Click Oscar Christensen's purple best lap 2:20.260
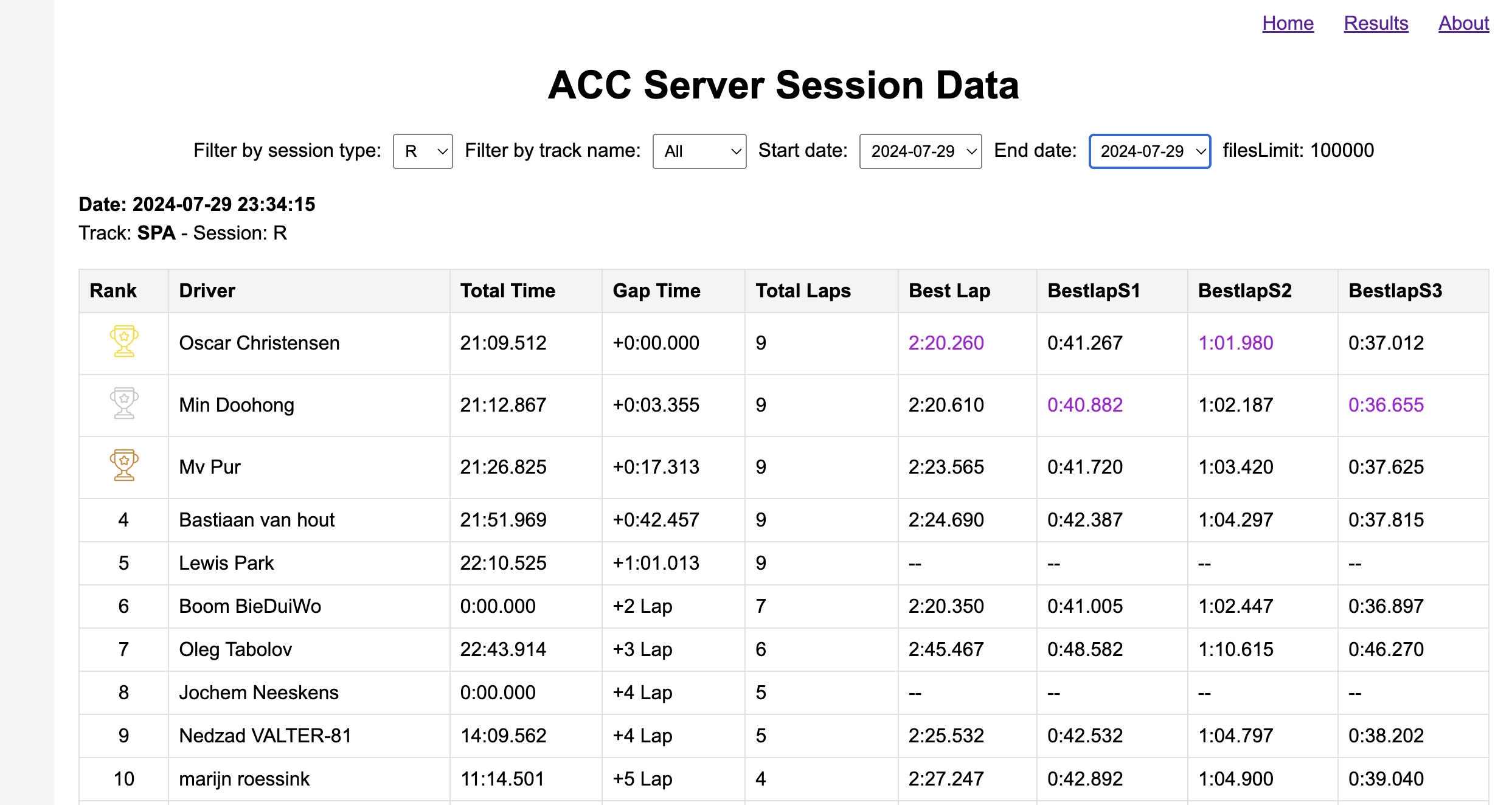This screenshot has height=805, width=1512. coord(946,343)
